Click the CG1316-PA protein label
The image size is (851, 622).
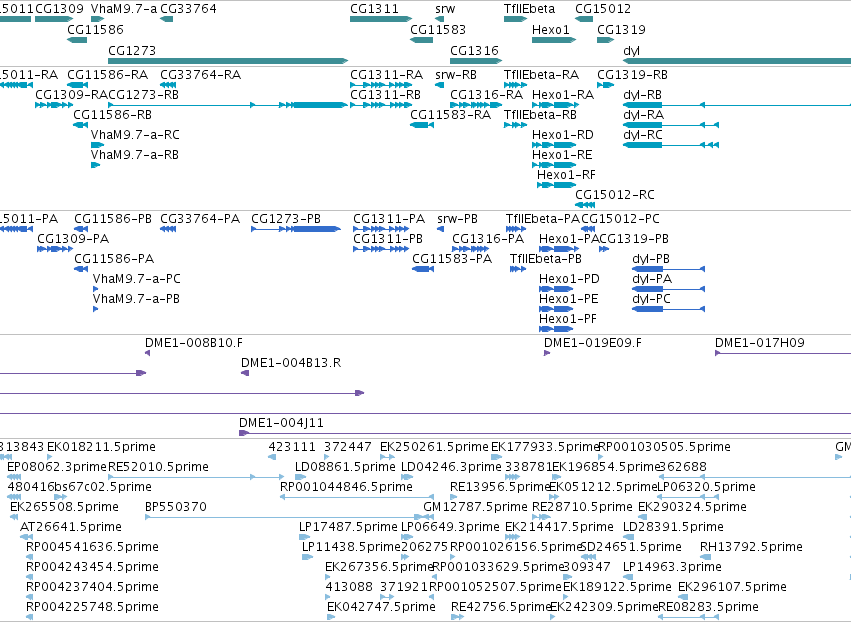(488, 239)
